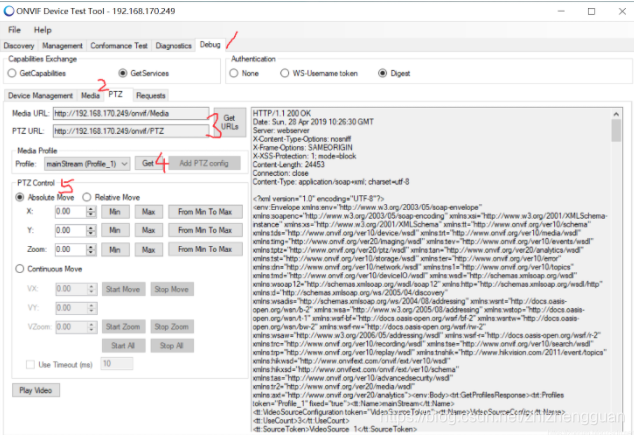Click the Content-Length: 24453 line

pos(288,165)
